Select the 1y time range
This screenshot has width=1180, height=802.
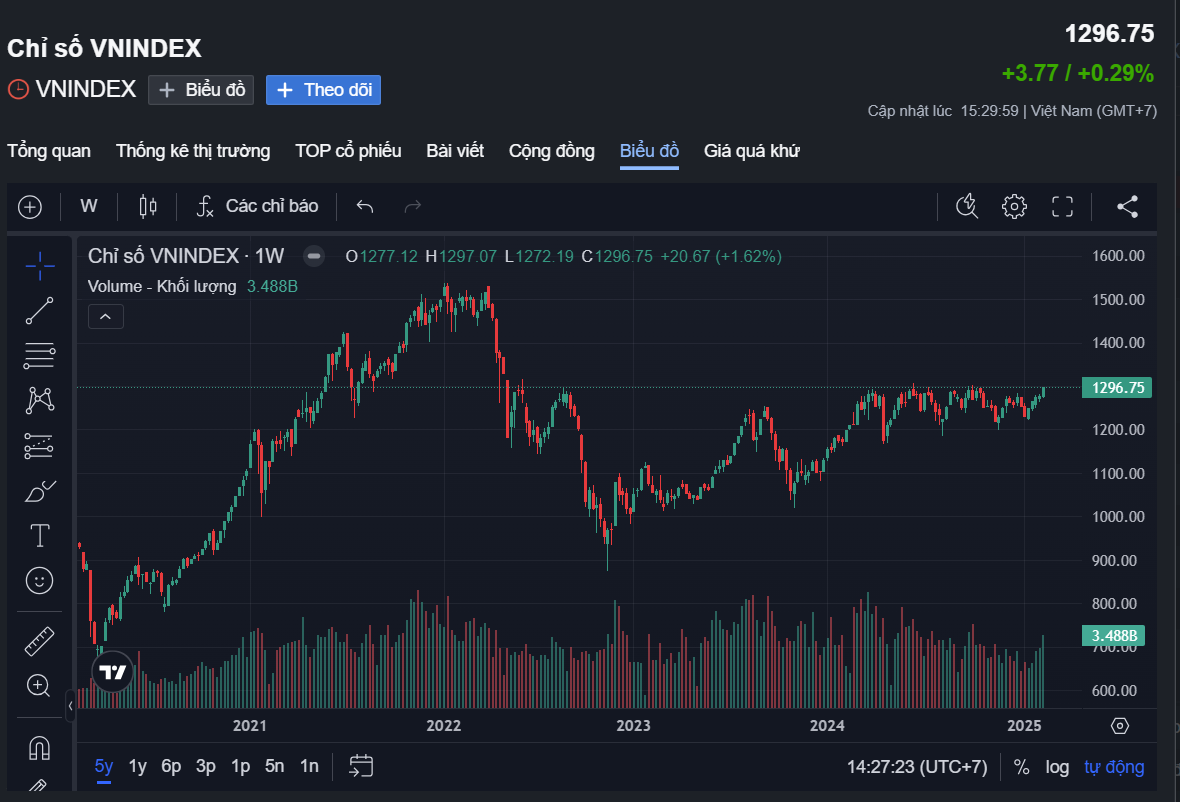tap(137, 766)
